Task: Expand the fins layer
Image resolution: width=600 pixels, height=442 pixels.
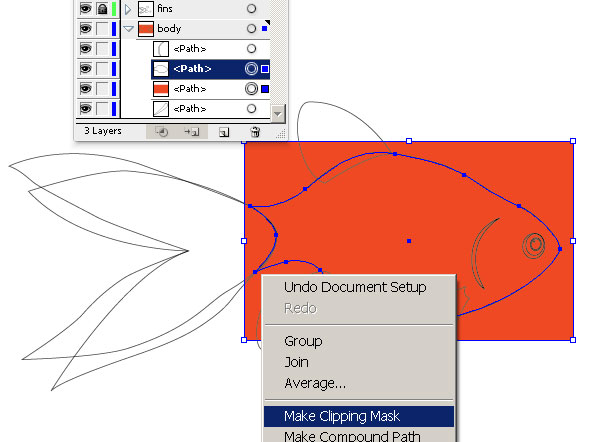Action: click(128, 8)
